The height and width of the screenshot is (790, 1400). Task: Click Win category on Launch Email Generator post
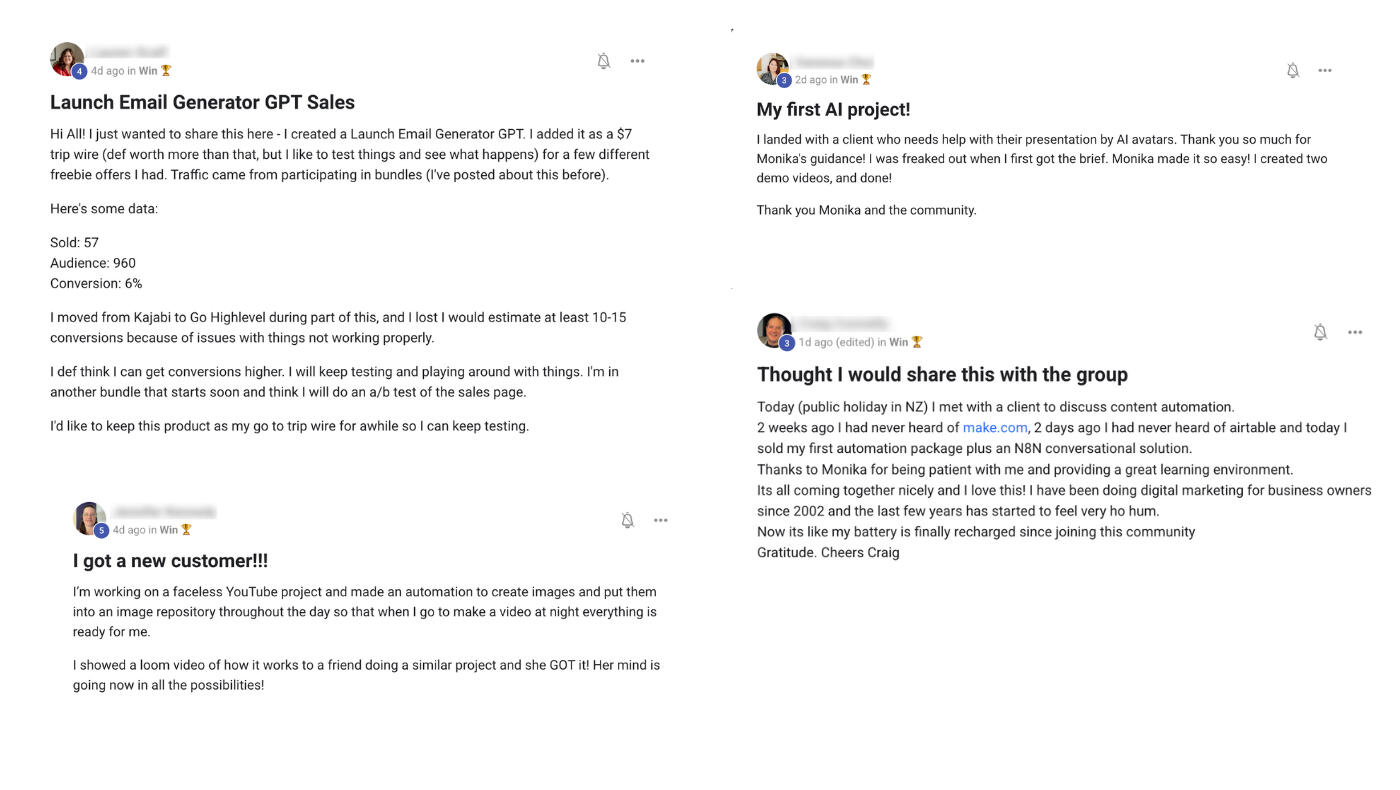click(148, 71)
